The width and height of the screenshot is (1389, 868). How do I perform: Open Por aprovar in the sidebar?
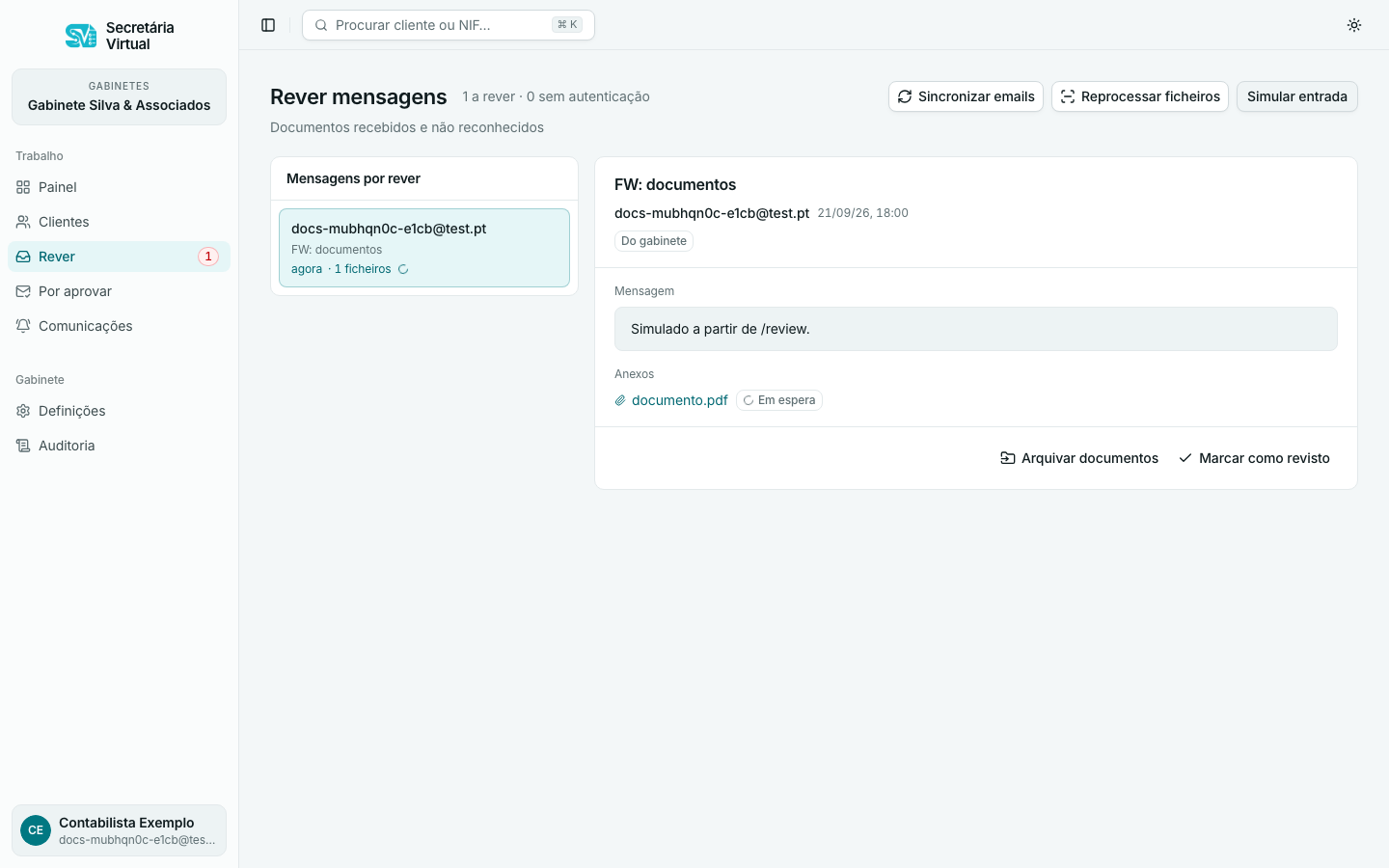(x=119, y=291)
